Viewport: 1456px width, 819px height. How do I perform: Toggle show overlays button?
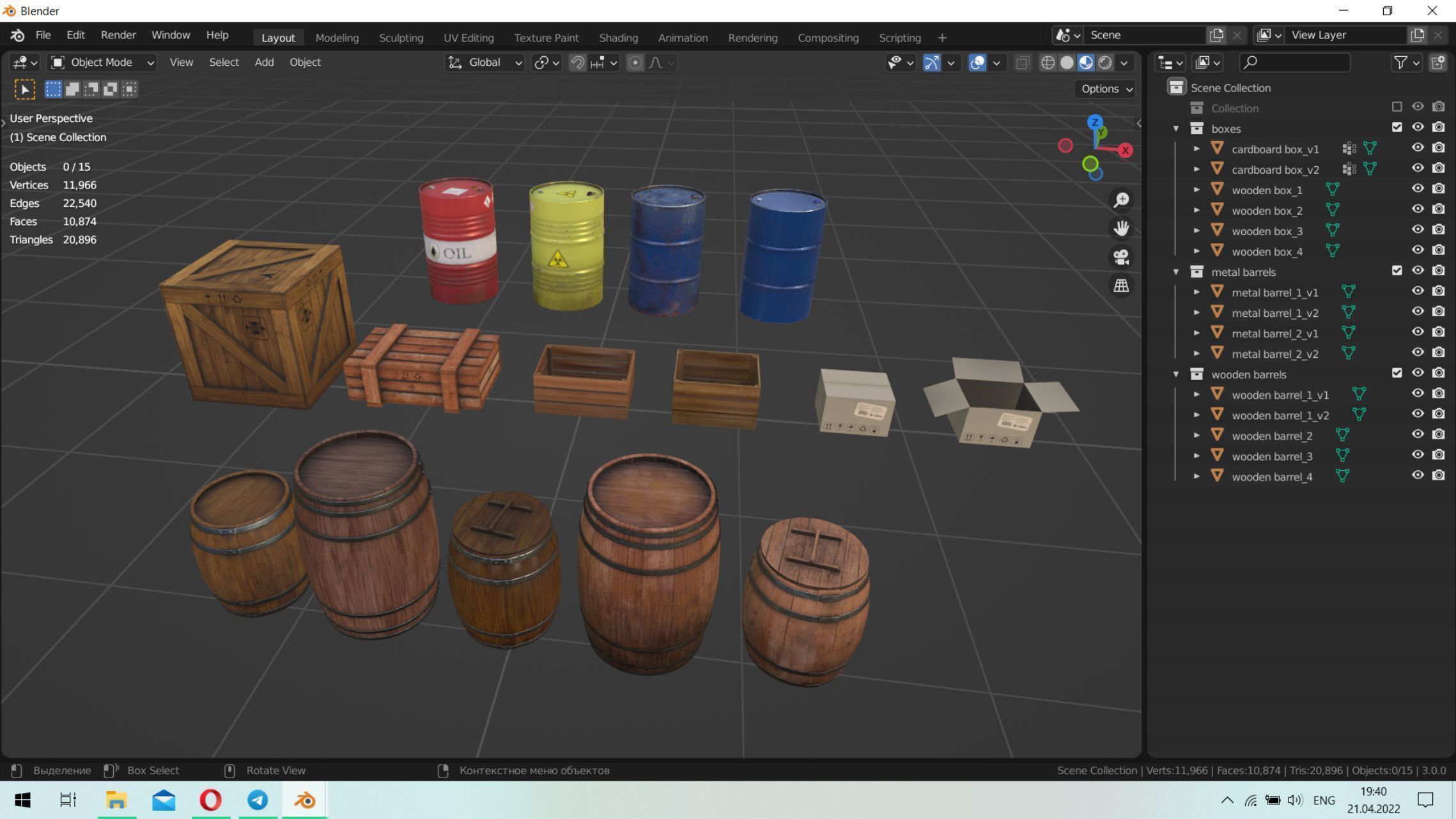[977, 63]
